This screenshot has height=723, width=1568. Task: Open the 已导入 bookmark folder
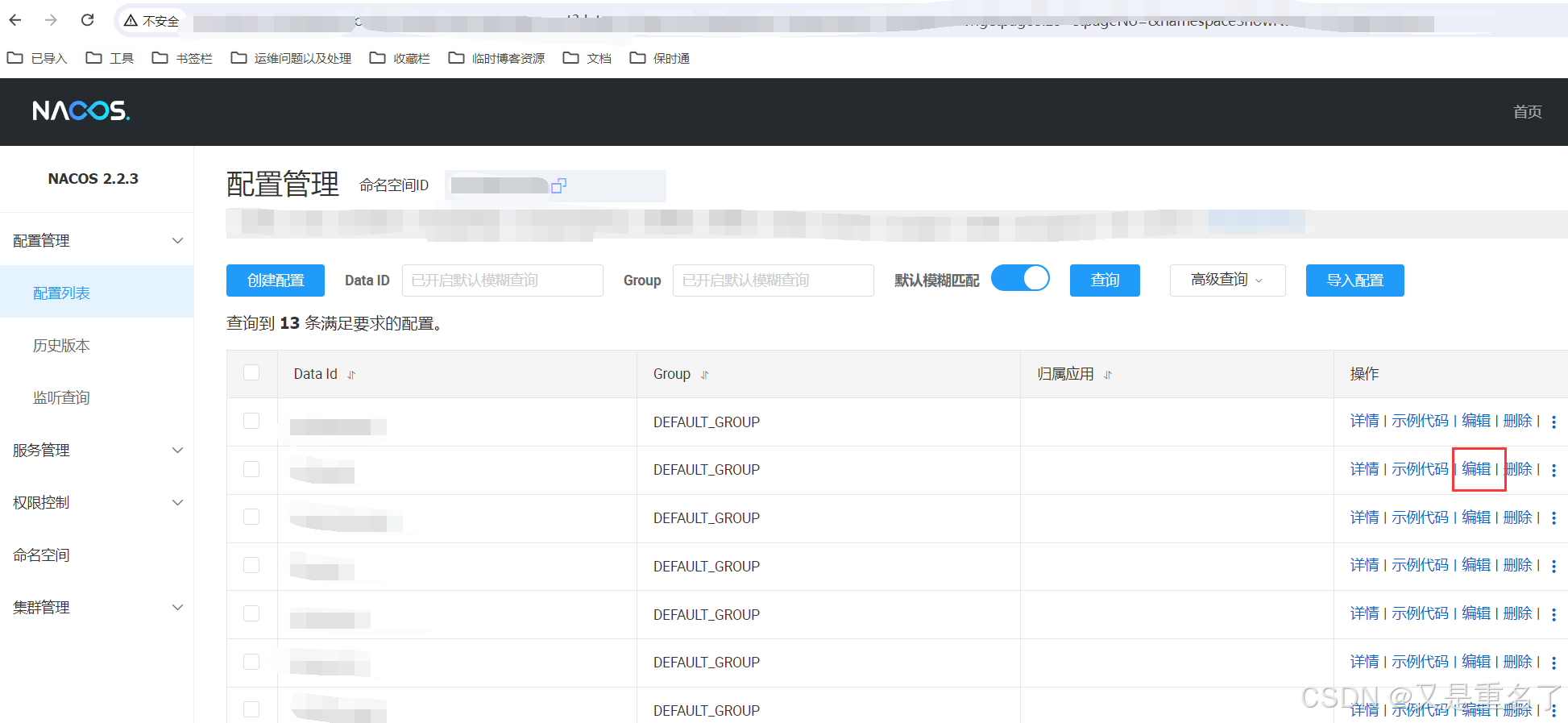37,58
